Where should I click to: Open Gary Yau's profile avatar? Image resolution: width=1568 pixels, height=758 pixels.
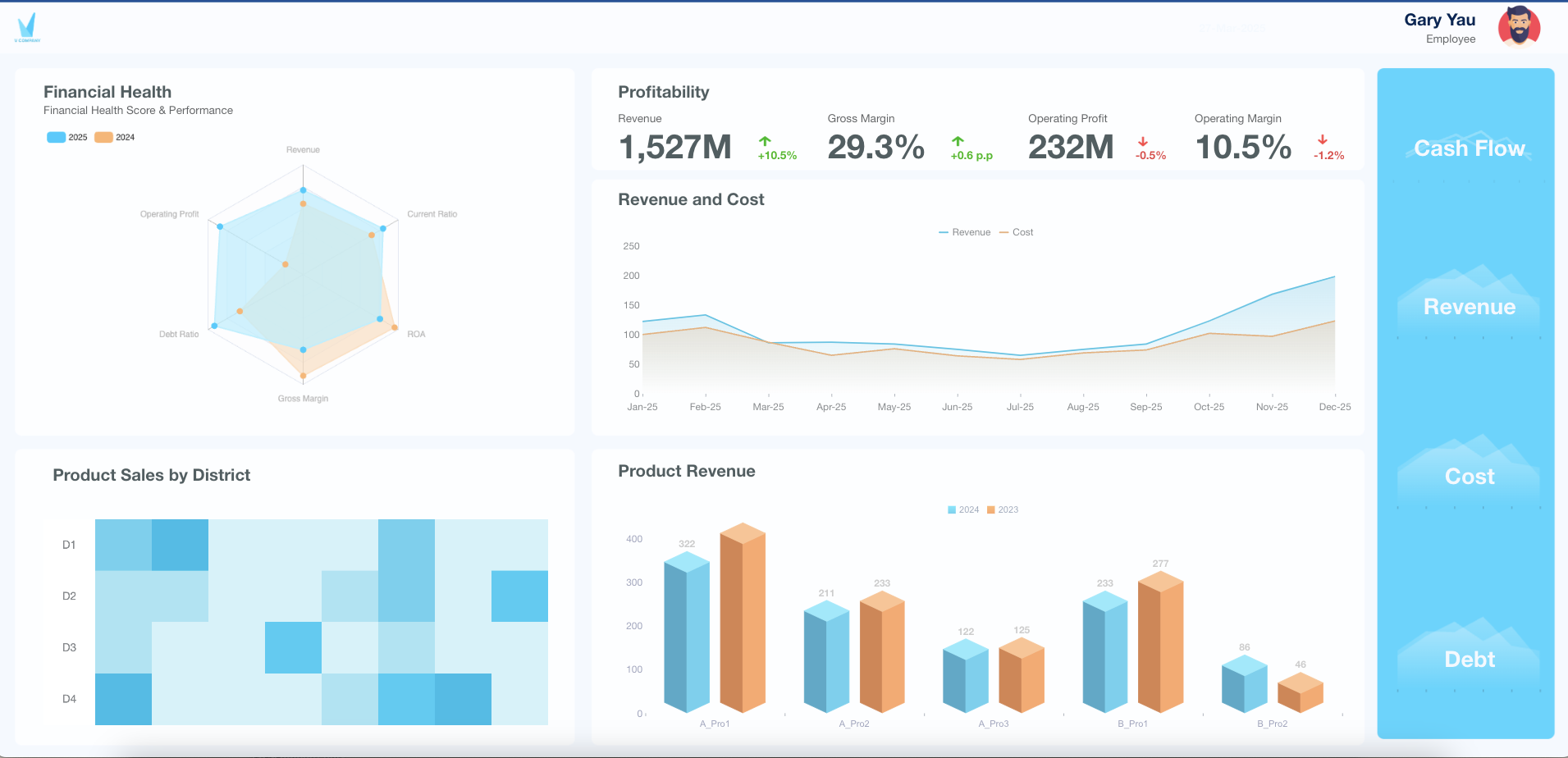tap(1518, 27)
